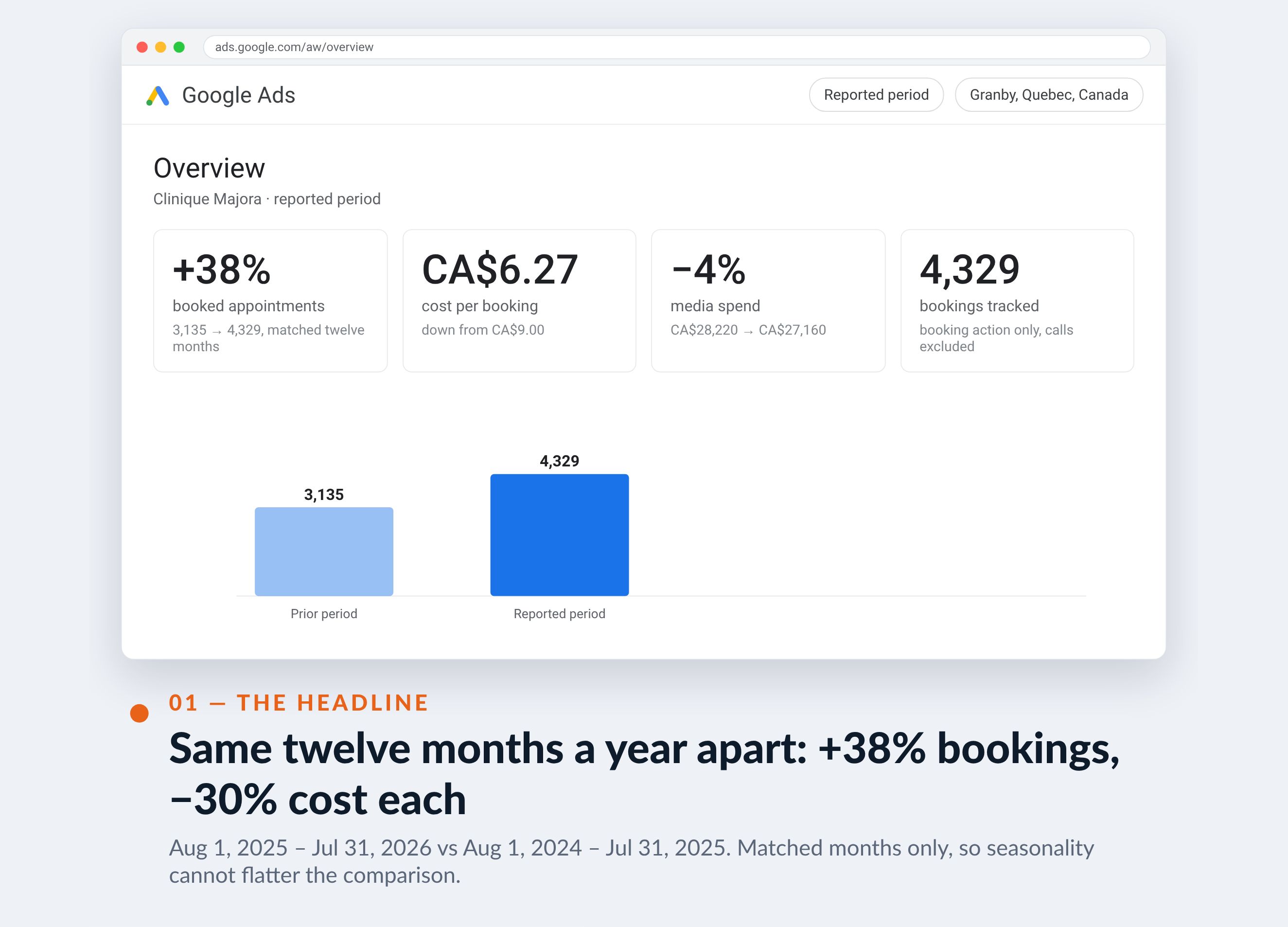This screenshot has height=927, width=1288.
Task: Click the 4,329 label above the bar
Action: (x=559, y=461)
